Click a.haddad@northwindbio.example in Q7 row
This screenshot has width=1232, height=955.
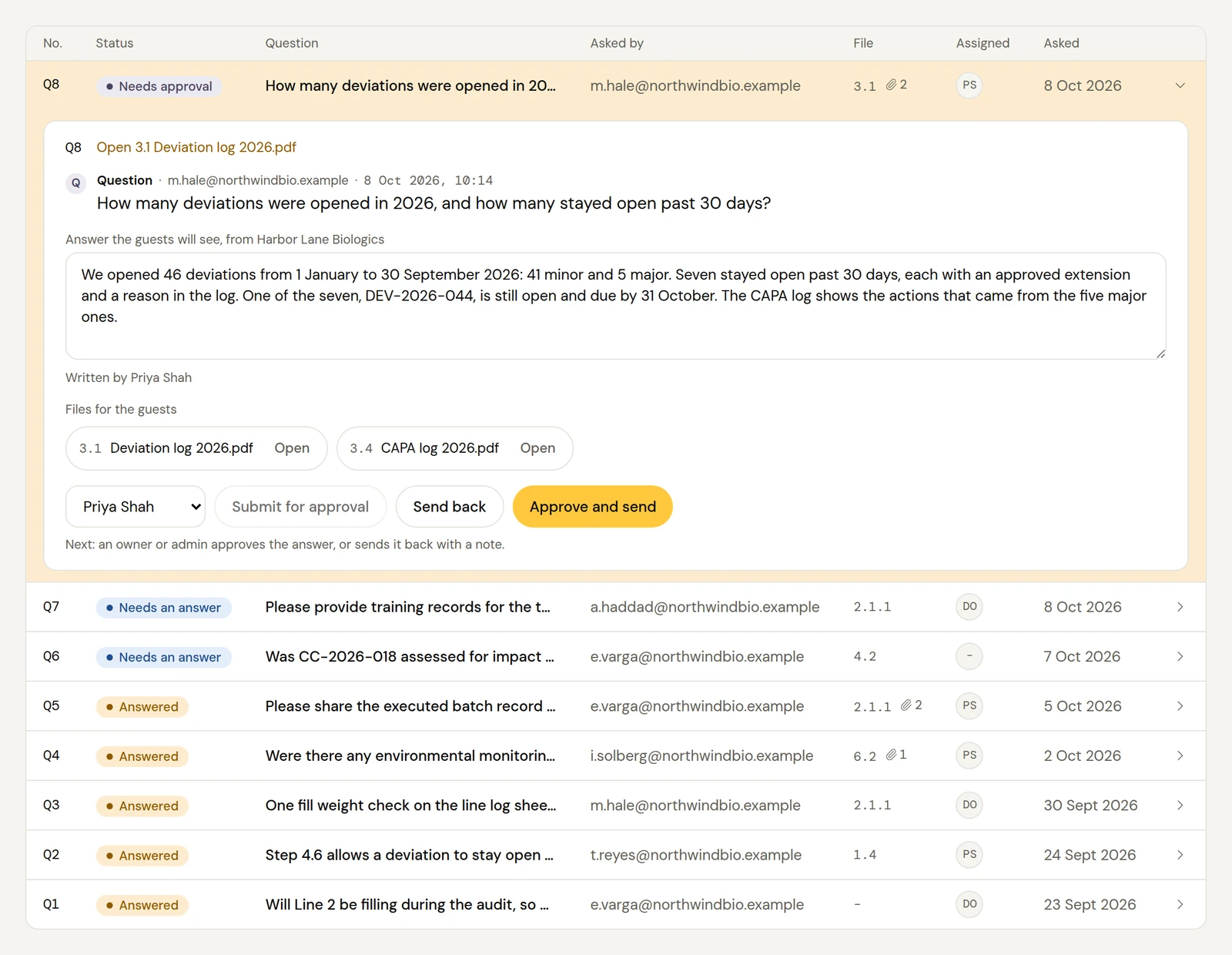click(705, 607)
